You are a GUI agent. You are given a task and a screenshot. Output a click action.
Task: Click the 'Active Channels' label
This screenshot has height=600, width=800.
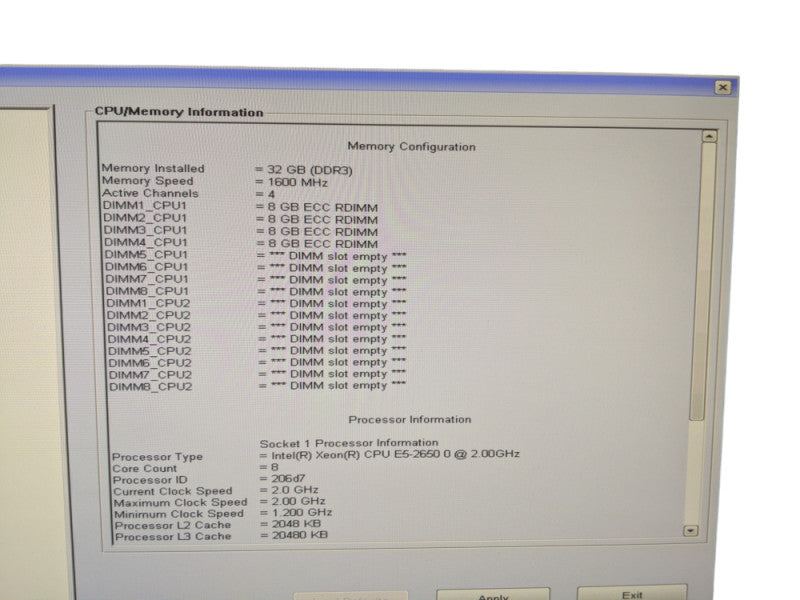150,193
